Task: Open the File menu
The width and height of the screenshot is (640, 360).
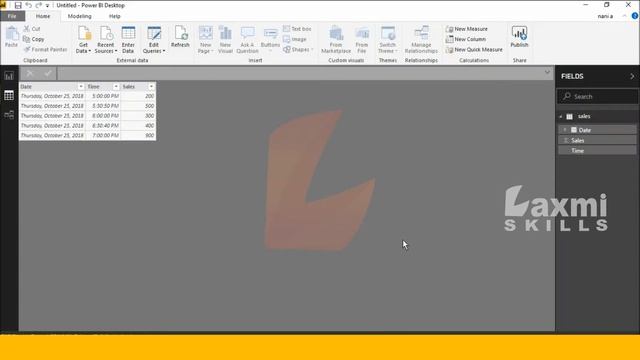Action: point(12,16)
